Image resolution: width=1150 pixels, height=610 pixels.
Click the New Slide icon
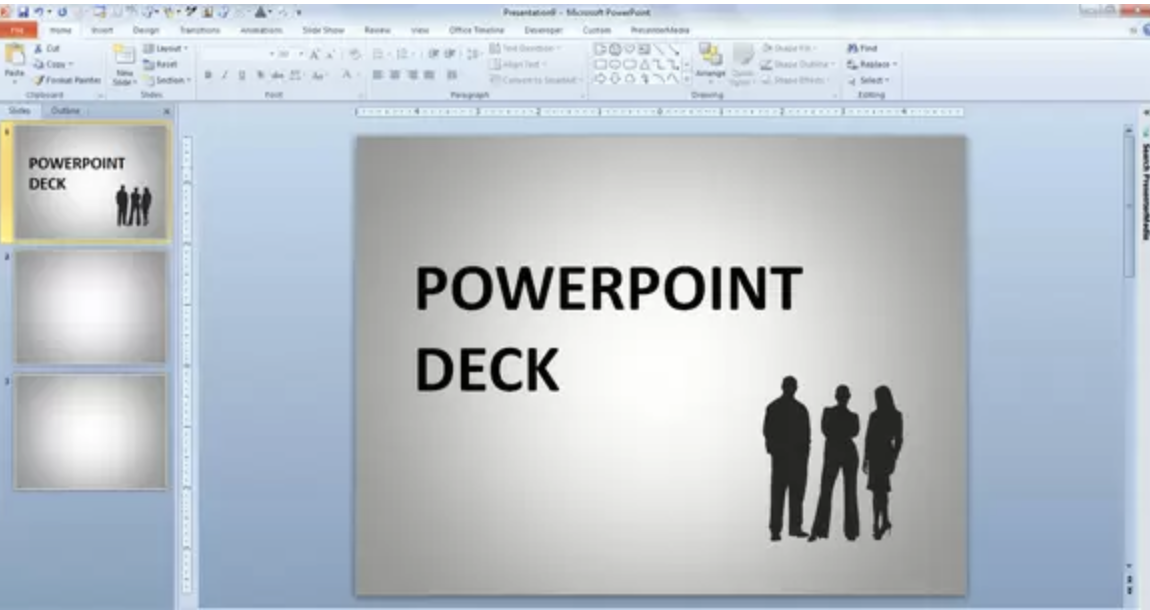pos(124,64)
